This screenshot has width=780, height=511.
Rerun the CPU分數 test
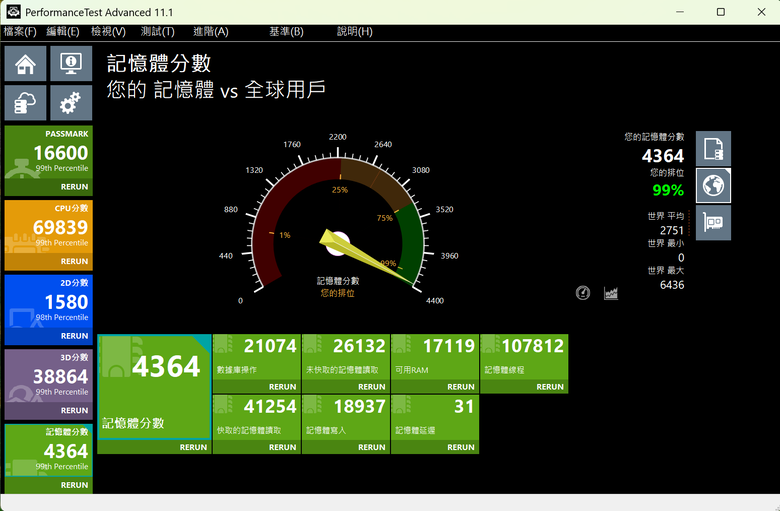74,261
